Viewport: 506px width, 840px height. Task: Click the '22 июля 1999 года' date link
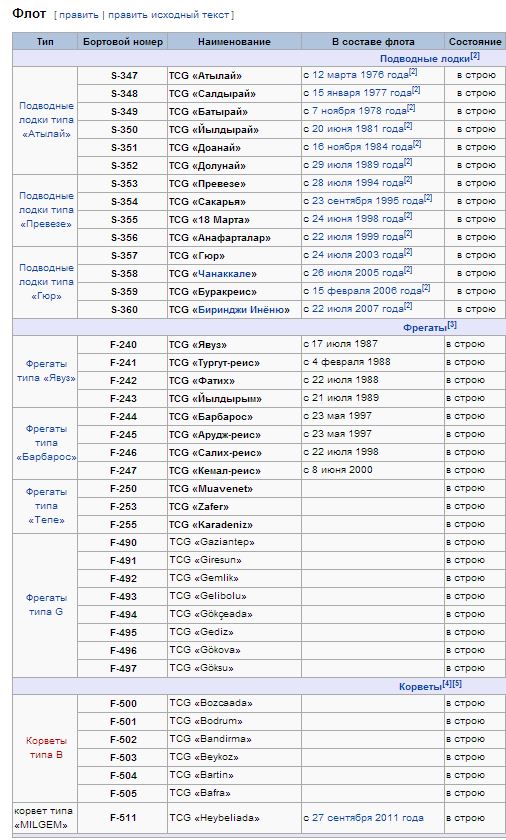pos(358,237)
